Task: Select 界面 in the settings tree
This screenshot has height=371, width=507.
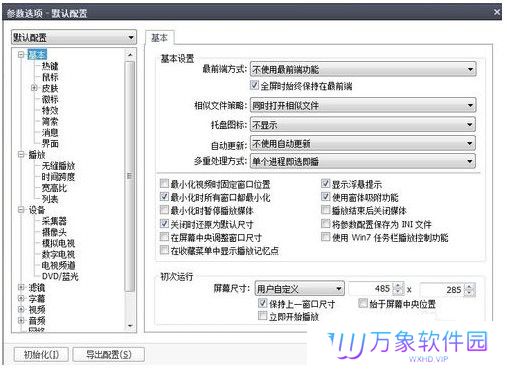Action: tap(50, 143)
